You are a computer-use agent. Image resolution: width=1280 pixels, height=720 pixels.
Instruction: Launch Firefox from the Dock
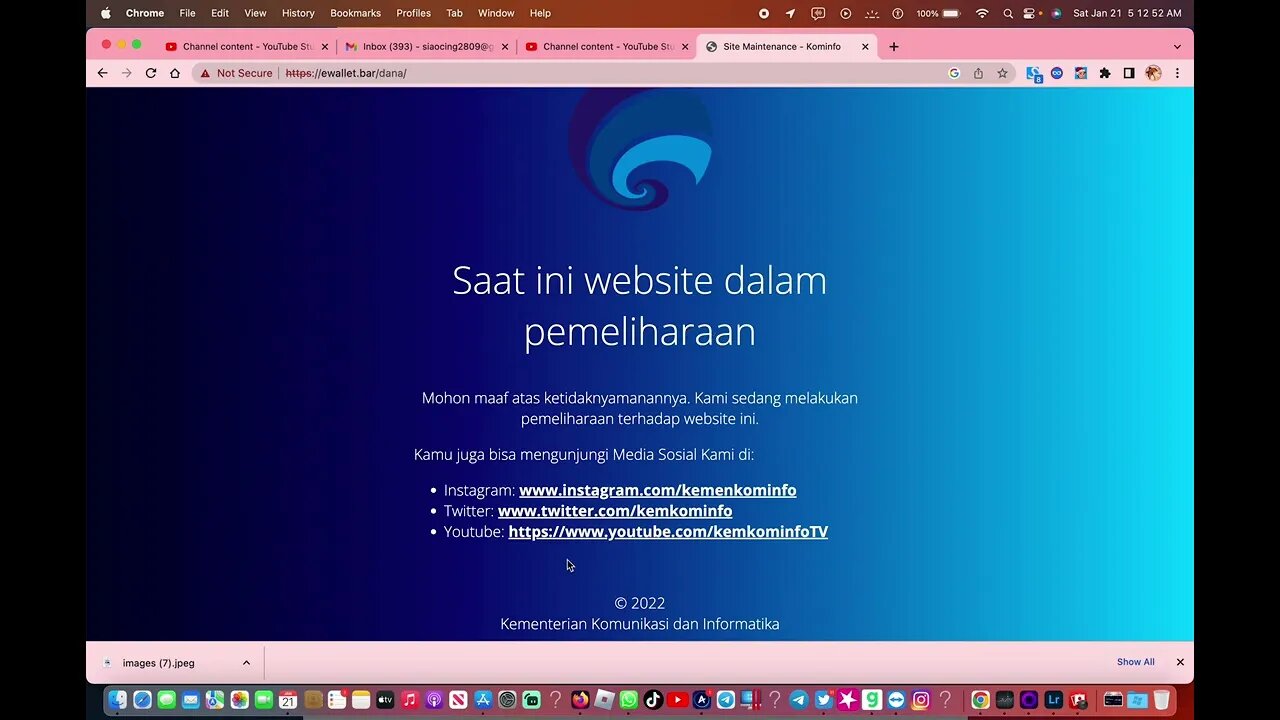tap(580, 700)
